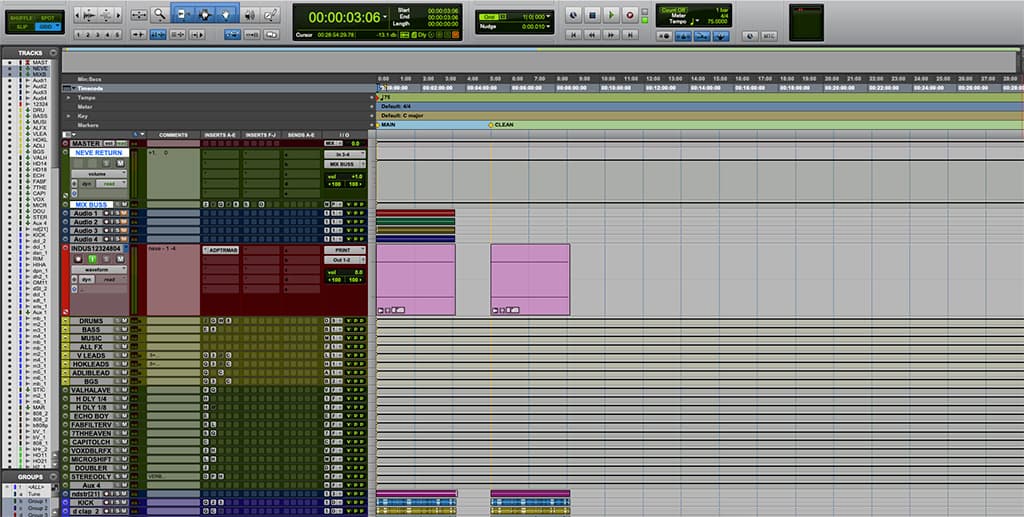
Task: Click the Zoom Toggle button
Action: 138,14
